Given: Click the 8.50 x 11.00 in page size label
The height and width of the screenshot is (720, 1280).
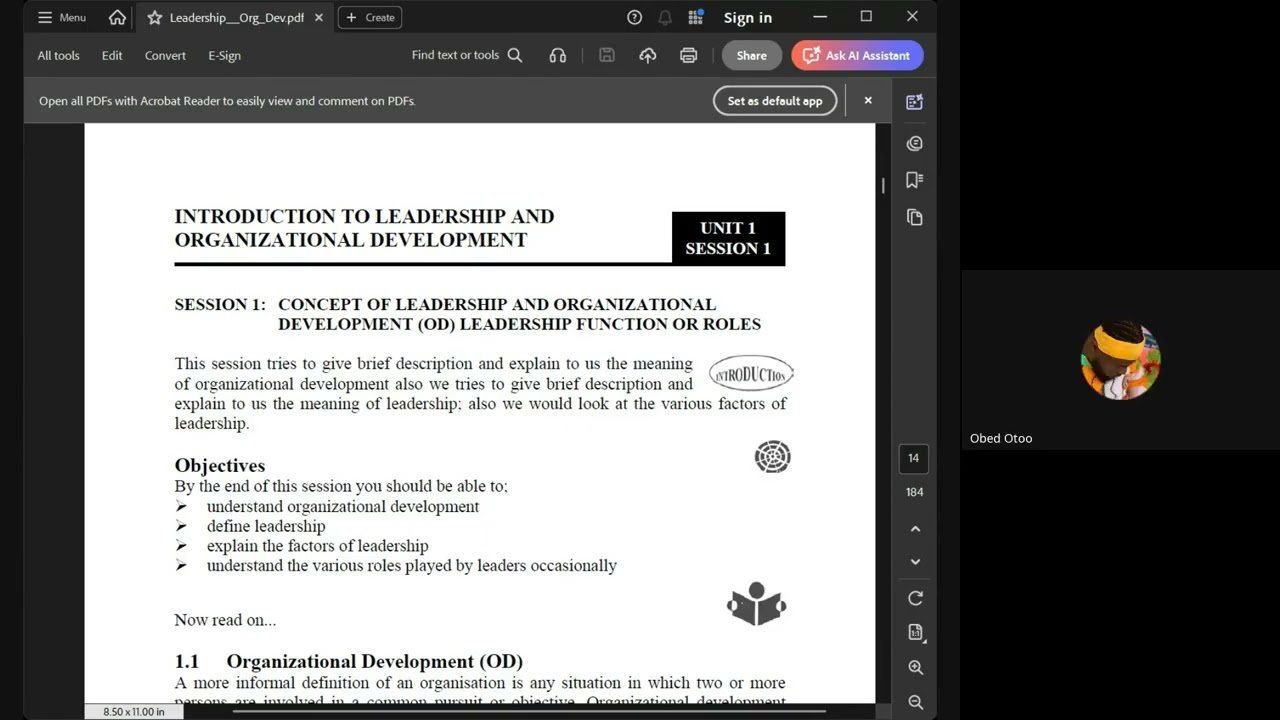Looking at the screenshot, I should pyautogui.click(x=134, y=711).
